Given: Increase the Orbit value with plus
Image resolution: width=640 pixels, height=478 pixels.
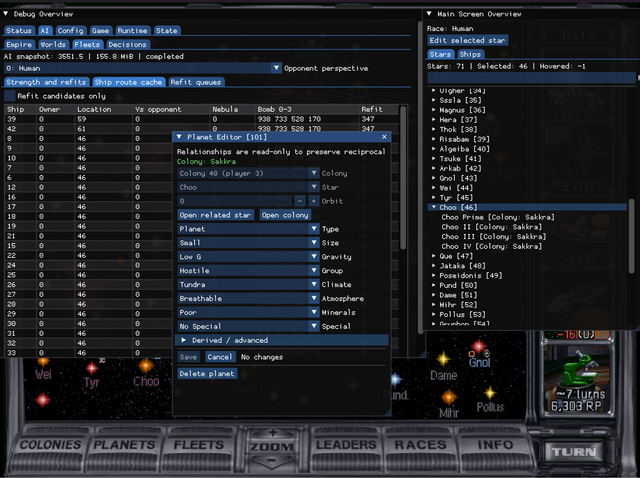Looking at the screenshot, I should (x=313, y=201).
